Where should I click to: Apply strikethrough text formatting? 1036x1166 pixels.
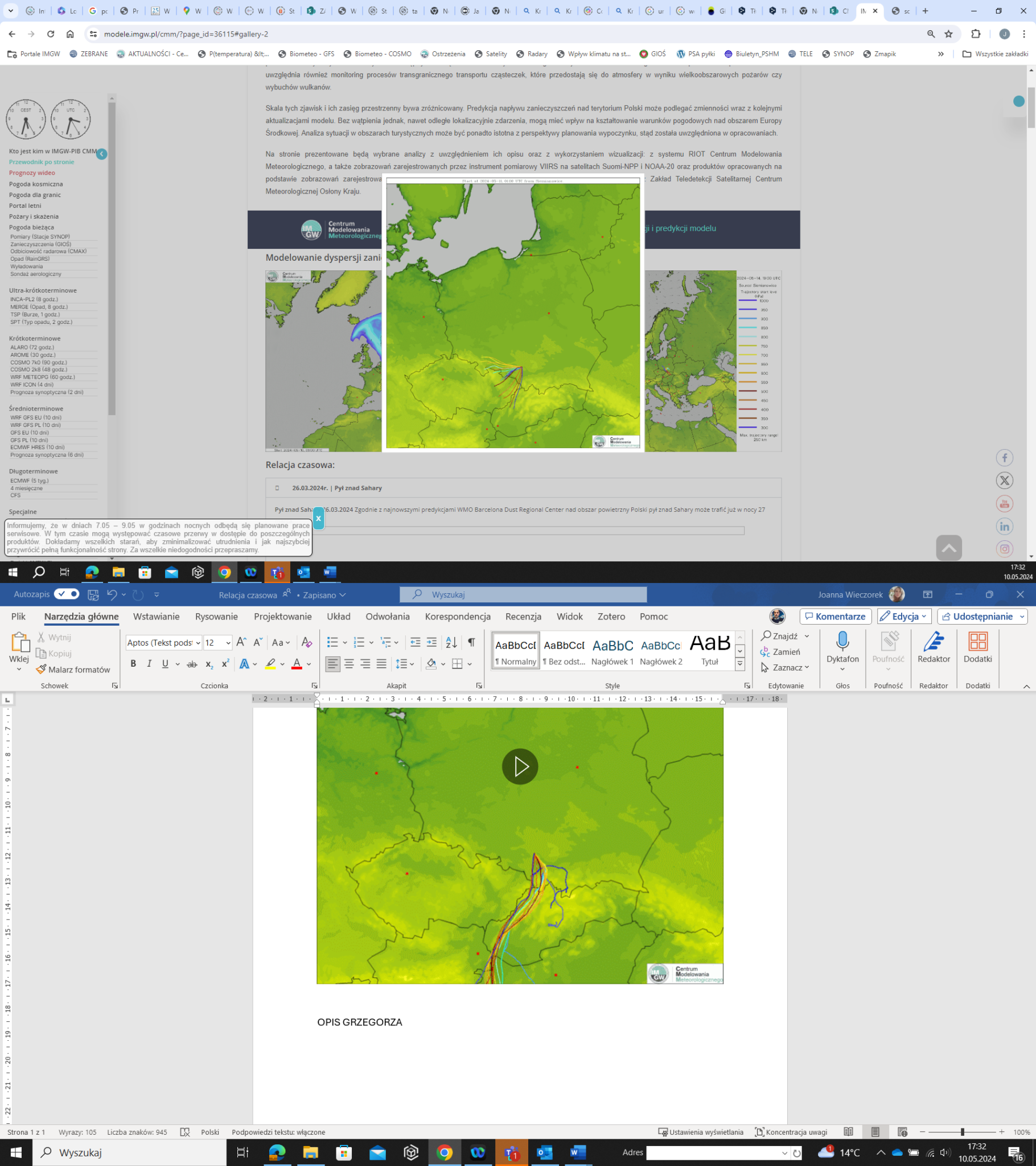(x=192, y=663)
